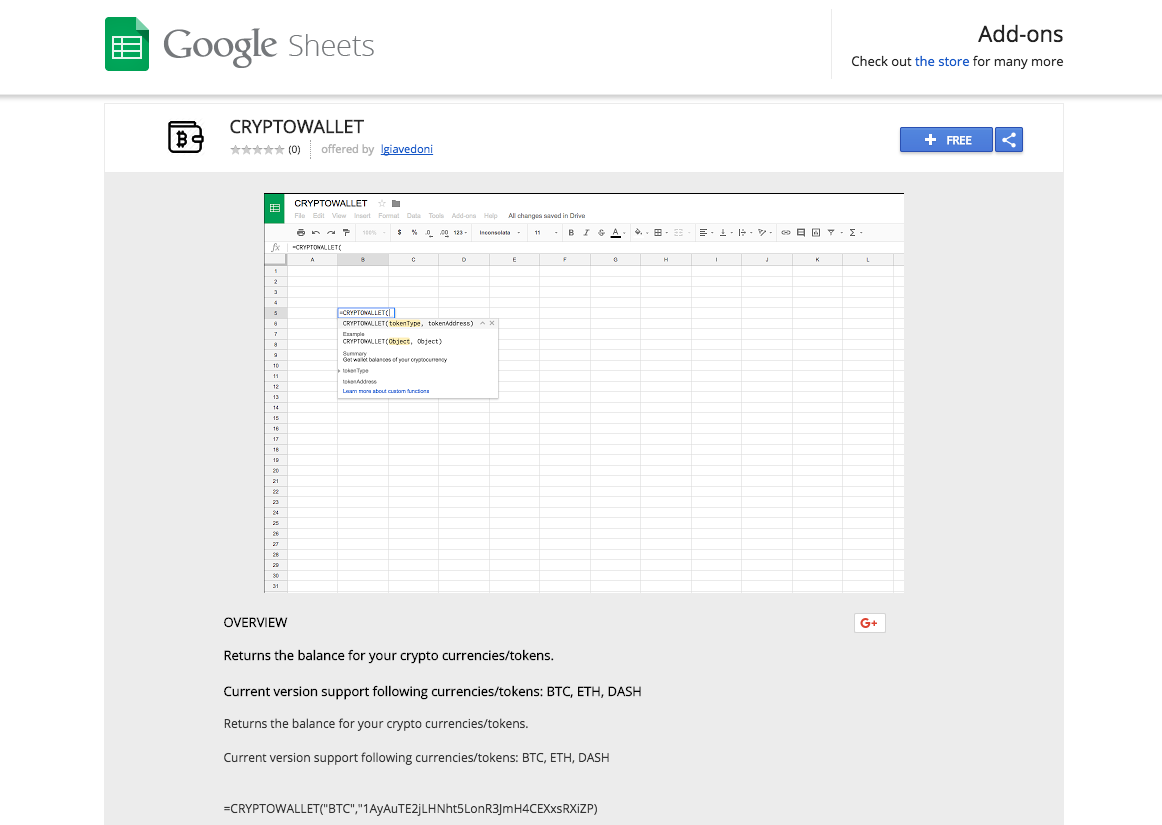The image size is (1162, 825).
Task: Open the font size 11 dropdown in the preview
Action: pyautogui.click(x=546, y=233)
